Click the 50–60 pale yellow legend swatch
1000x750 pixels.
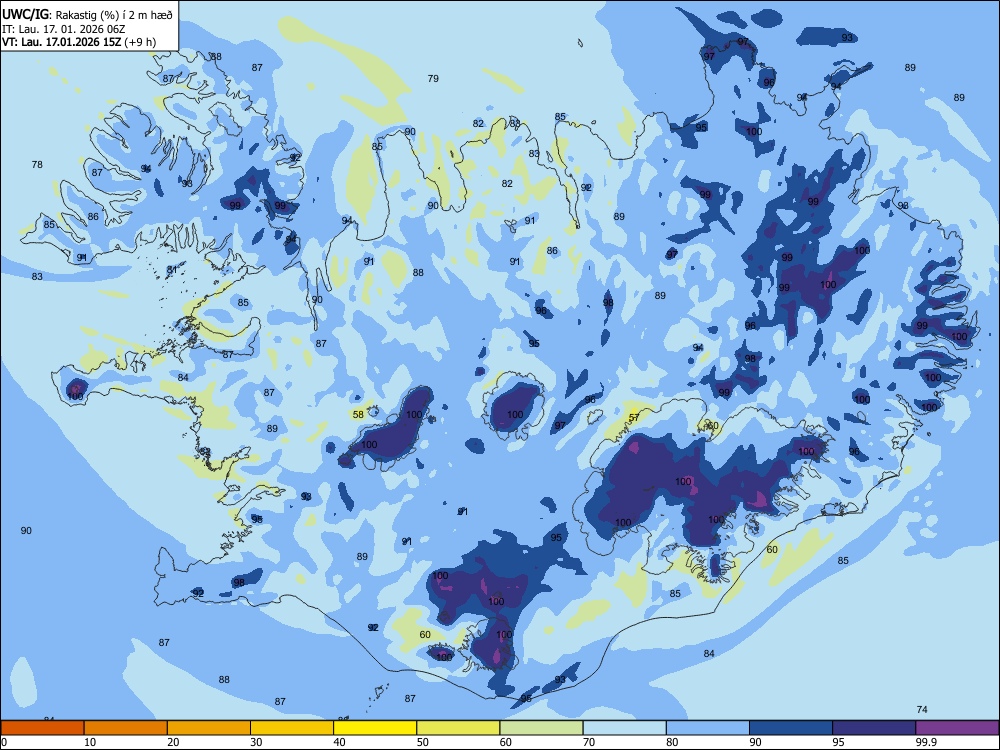459,728
